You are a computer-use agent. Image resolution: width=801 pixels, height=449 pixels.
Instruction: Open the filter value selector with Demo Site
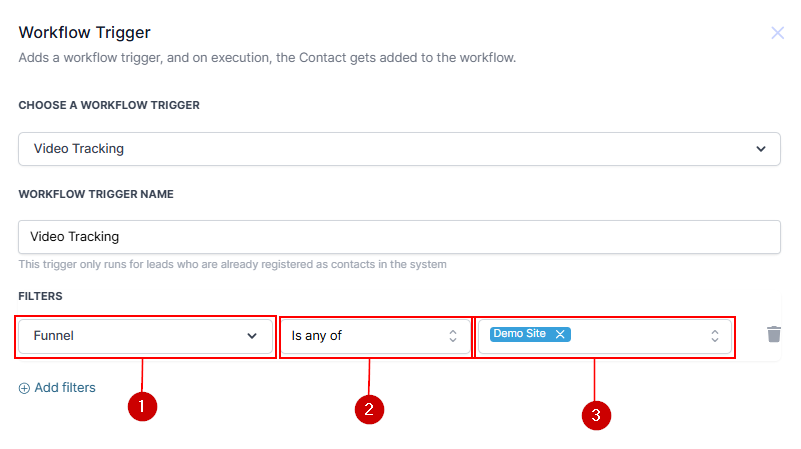[640, 336]
